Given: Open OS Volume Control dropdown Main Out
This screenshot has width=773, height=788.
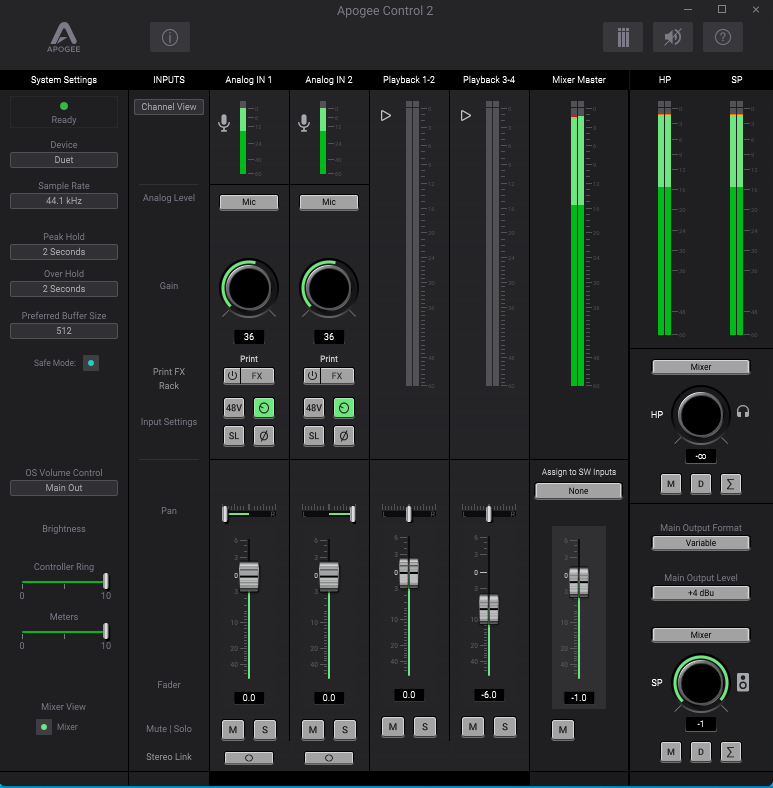Looking at the screenshot, I should tap(64, 488).
